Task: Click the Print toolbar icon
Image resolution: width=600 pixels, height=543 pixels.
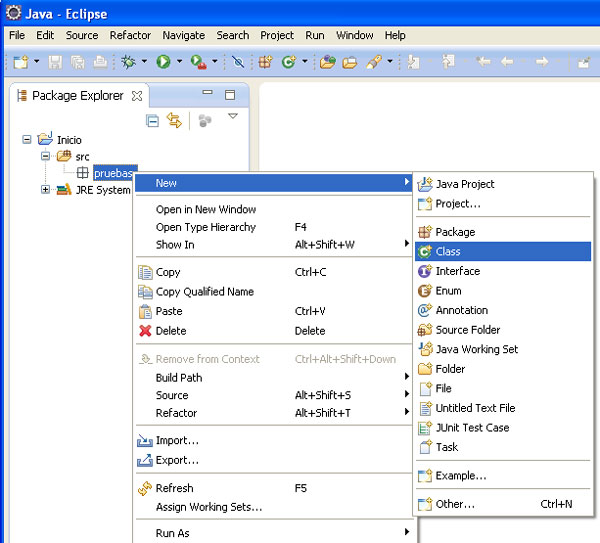Action: 100,62
